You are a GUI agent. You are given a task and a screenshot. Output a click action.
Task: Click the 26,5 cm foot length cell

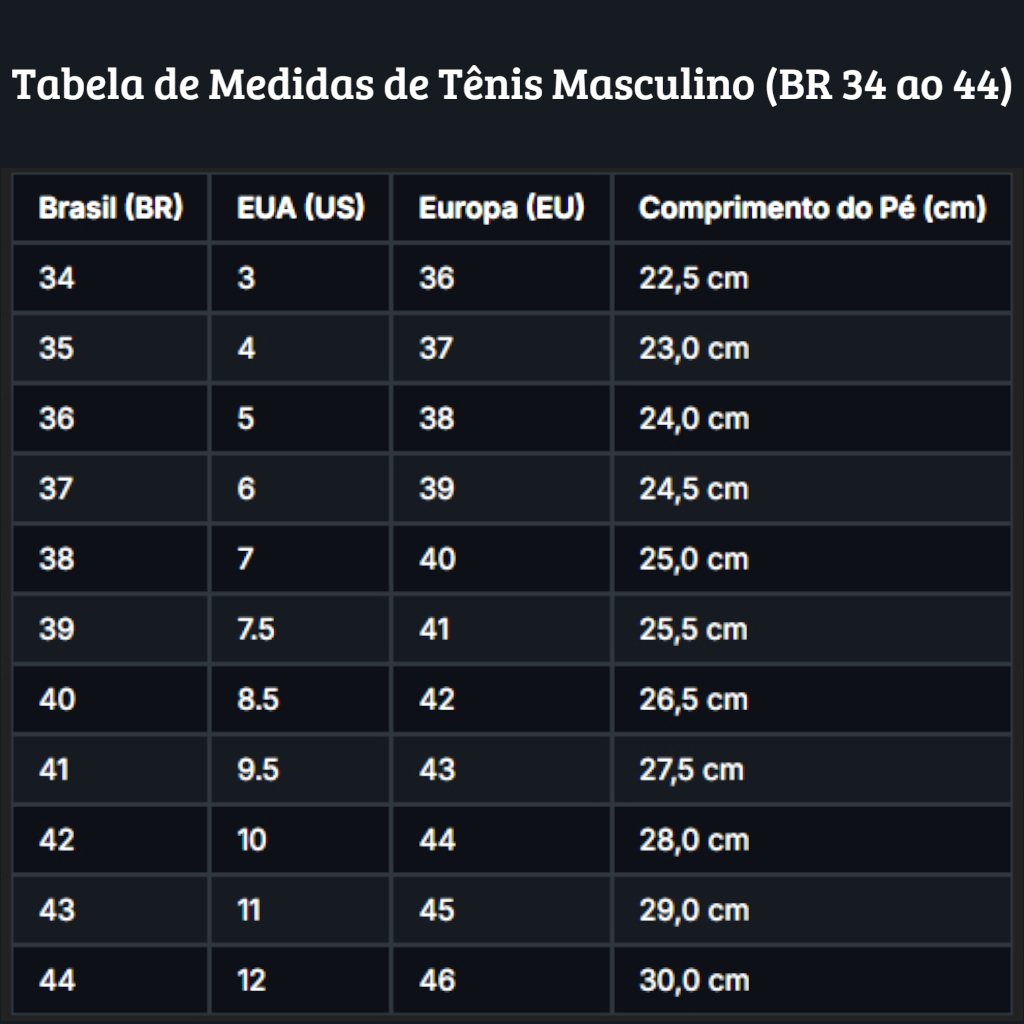click(x=812, y=699)
